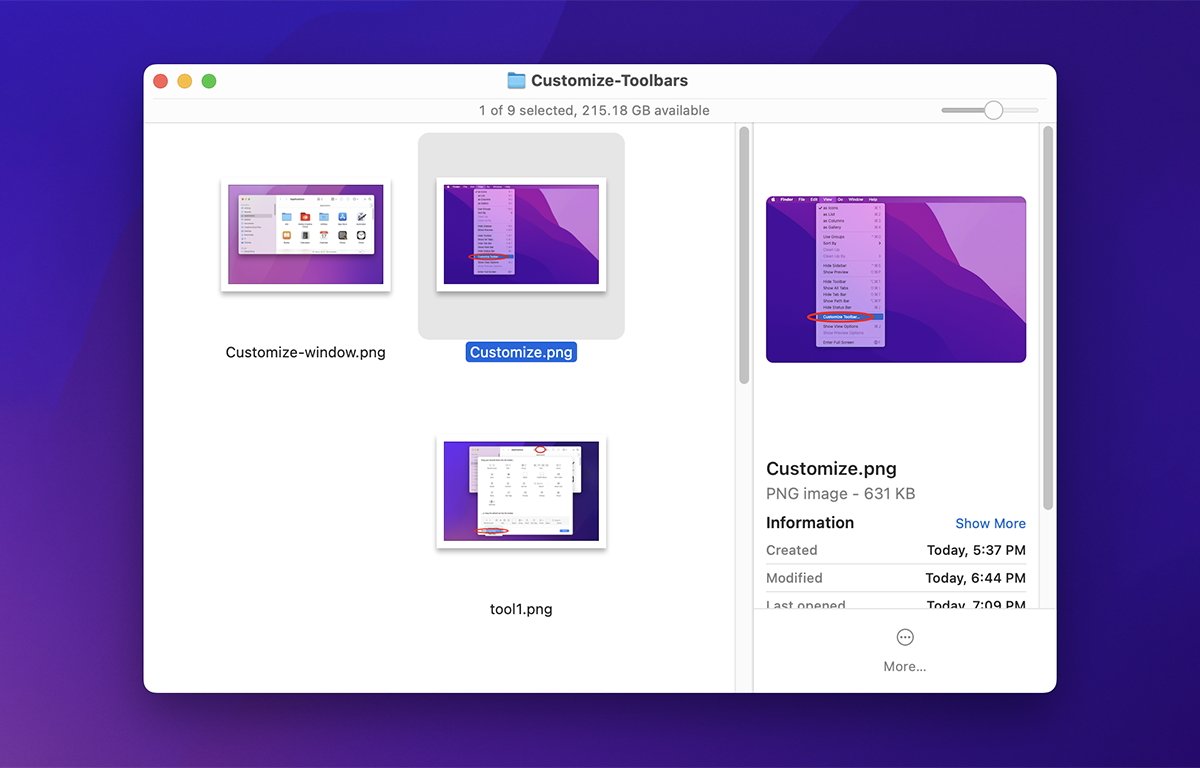1200x768 pixels.
Task: Click the folder icon in the title bar
Action: tap(516, 81)
